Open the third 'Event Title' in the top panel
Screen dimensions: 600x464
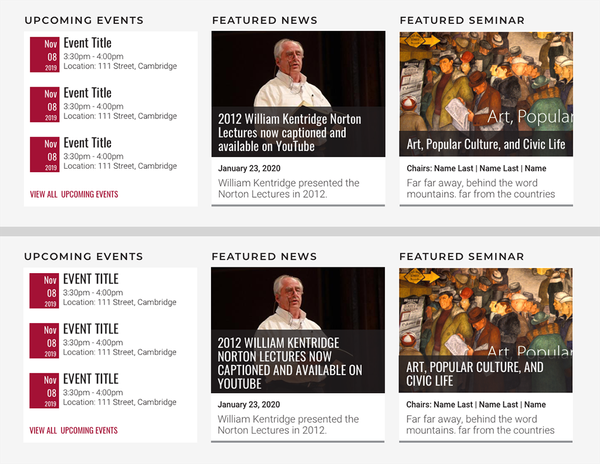point(87,143)
